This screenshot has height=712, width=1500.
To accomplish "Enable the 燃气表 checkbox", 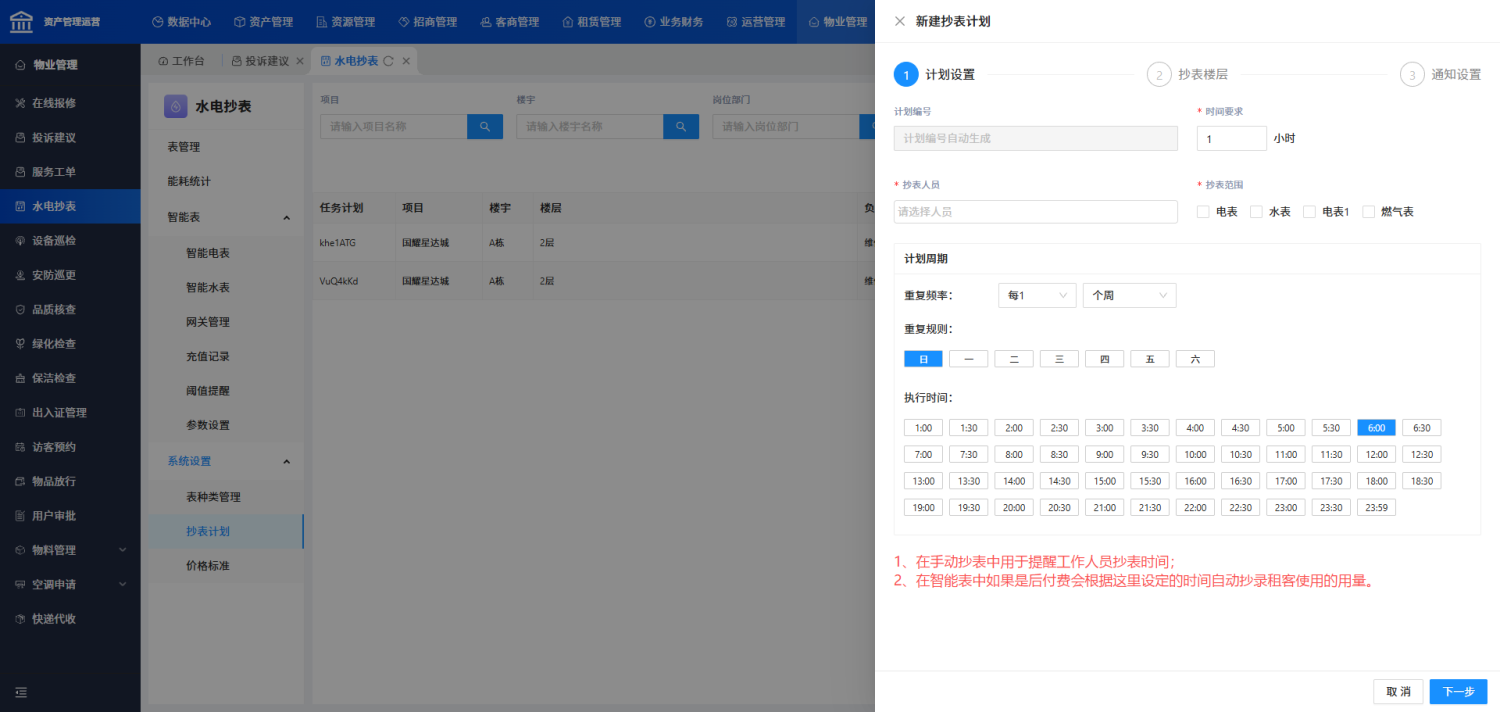I will [x=1369, y=212].
